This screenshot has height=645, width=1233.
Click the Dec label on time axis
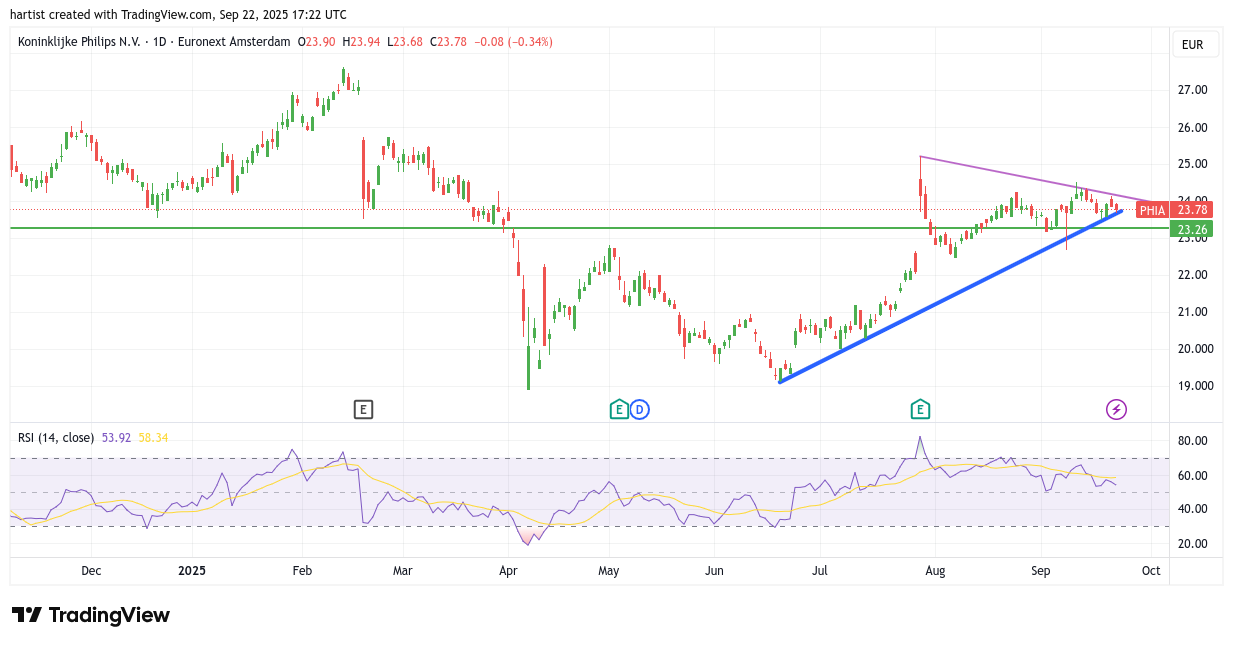[x=91, y=571]
